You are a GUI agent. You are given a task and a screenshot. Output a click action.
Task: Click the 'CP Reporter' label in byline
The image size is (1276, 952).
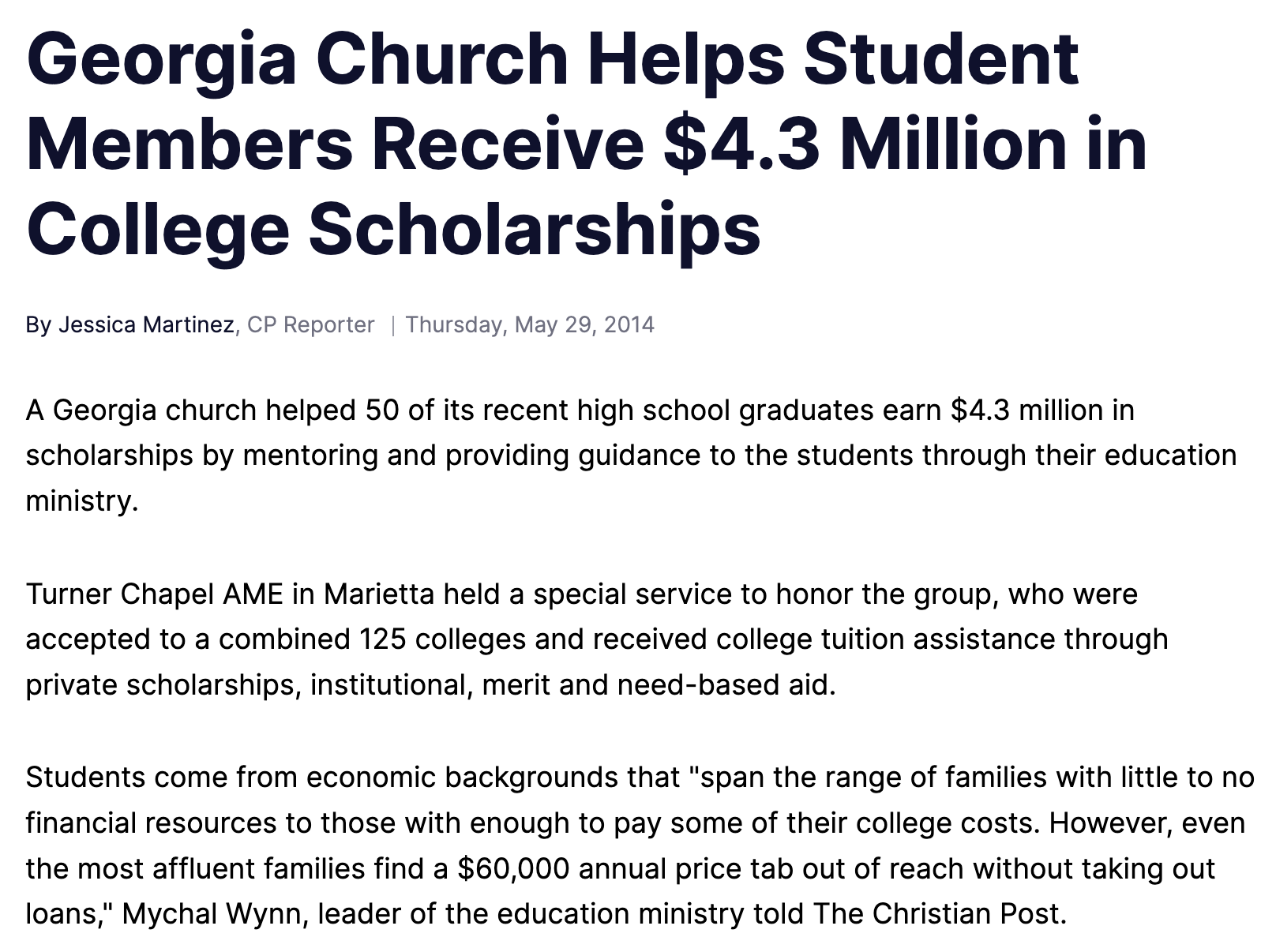pyautogui.click(x=310, y=324)
